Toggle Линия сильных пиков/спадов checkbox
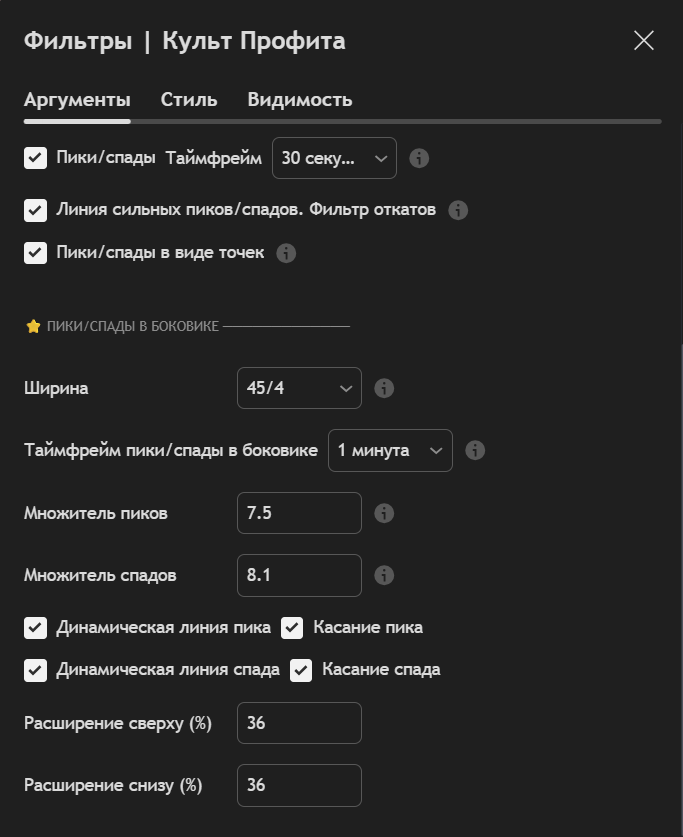 click(x=36, y=210)
